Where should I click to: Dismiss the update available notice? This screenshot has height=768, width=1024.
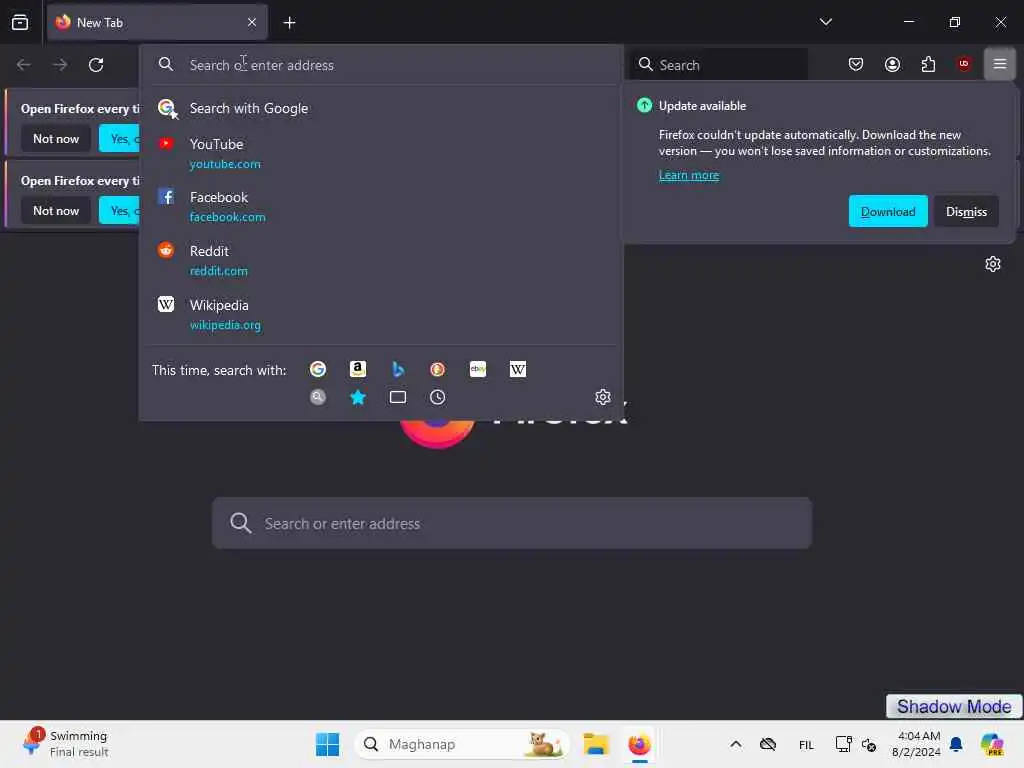click(967, 212)
